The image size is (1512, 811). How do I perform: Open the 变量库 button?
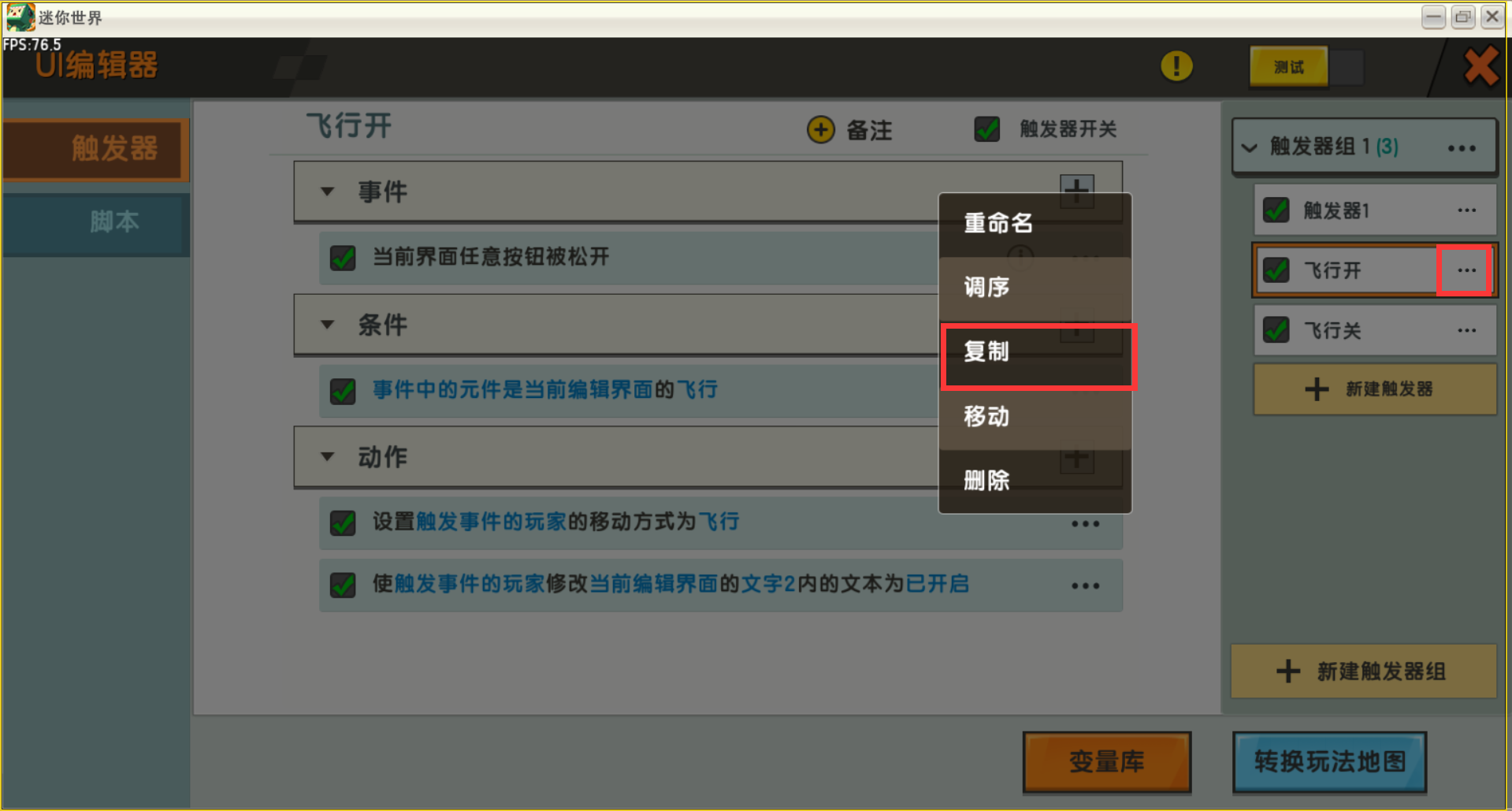(x=1106, y=761)
